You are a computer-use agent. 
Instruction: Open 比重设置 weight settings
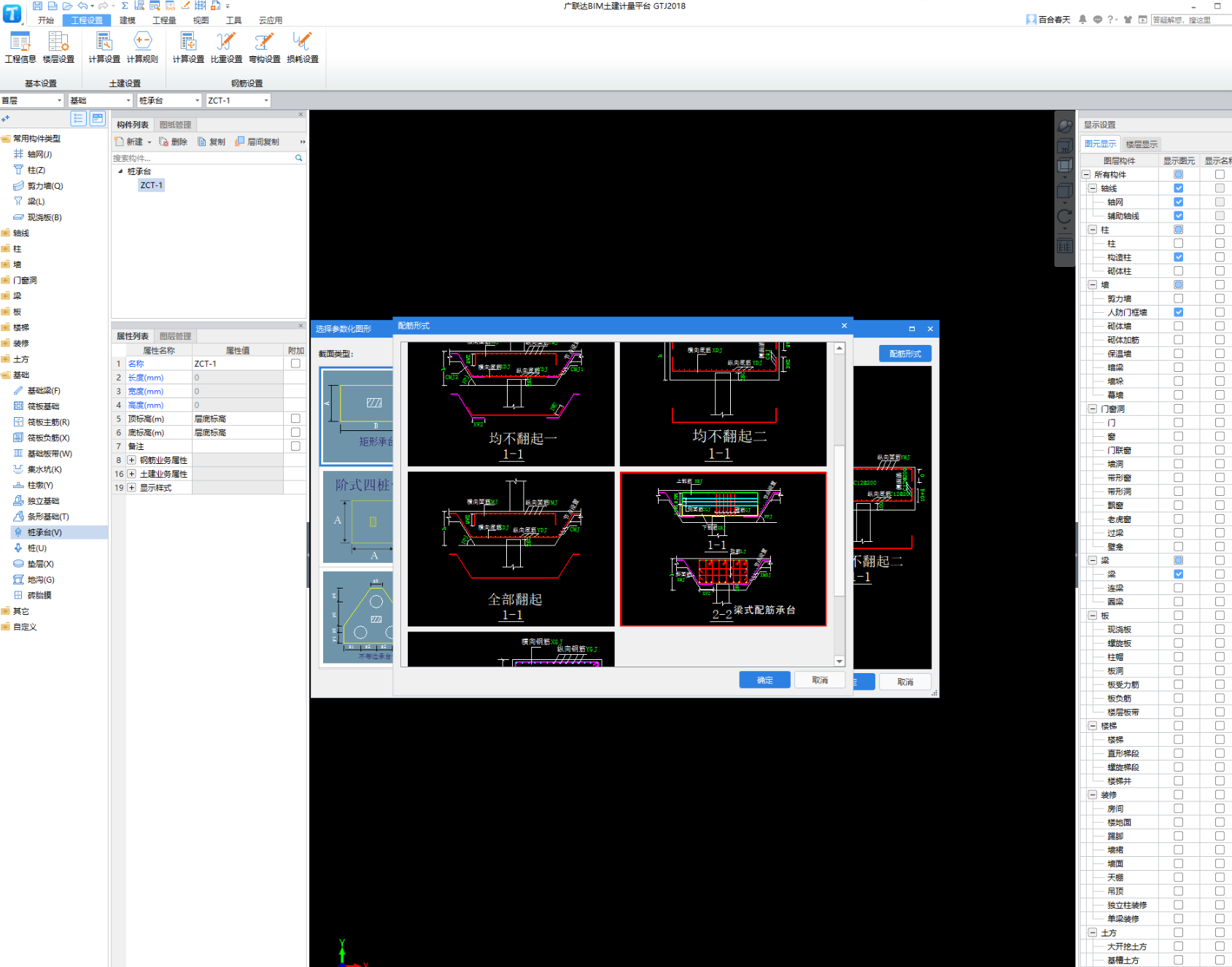[x=226, y=47]
